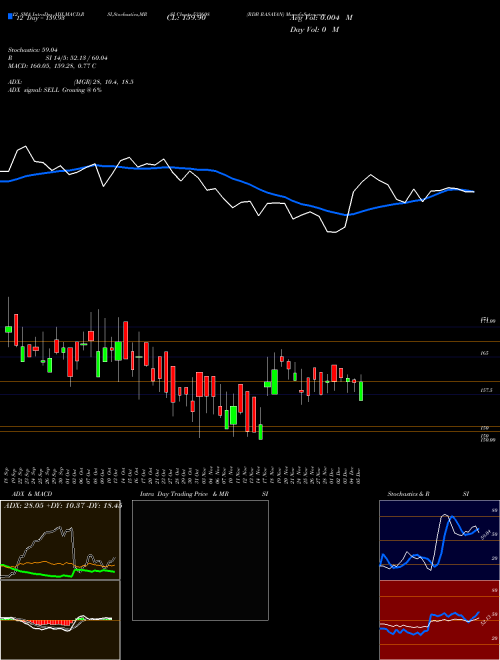Click the blue Stochastics chart panel
Image resolution: width=500 pixels, height=660 pixels.
click(439, 540)
